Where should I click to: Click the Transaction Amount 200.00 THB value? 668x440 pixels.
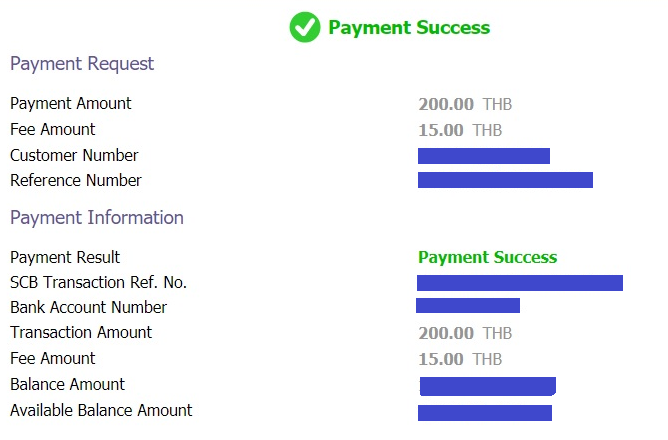(465, 334)
